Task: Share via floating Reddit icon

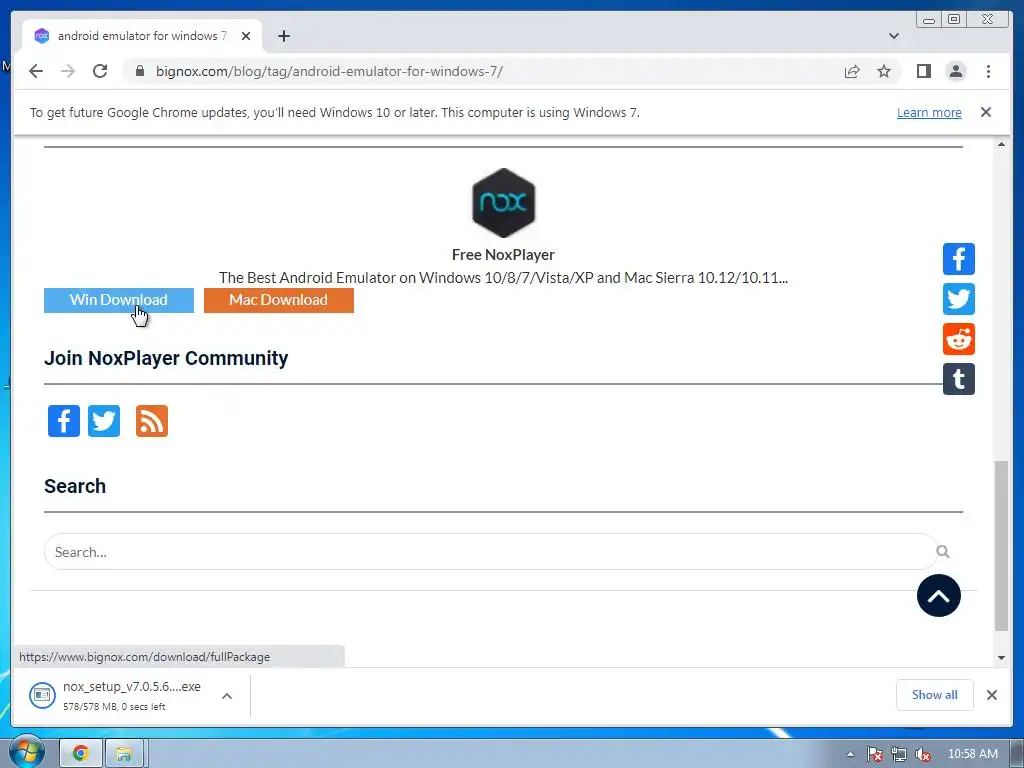Action: (959, 339)
